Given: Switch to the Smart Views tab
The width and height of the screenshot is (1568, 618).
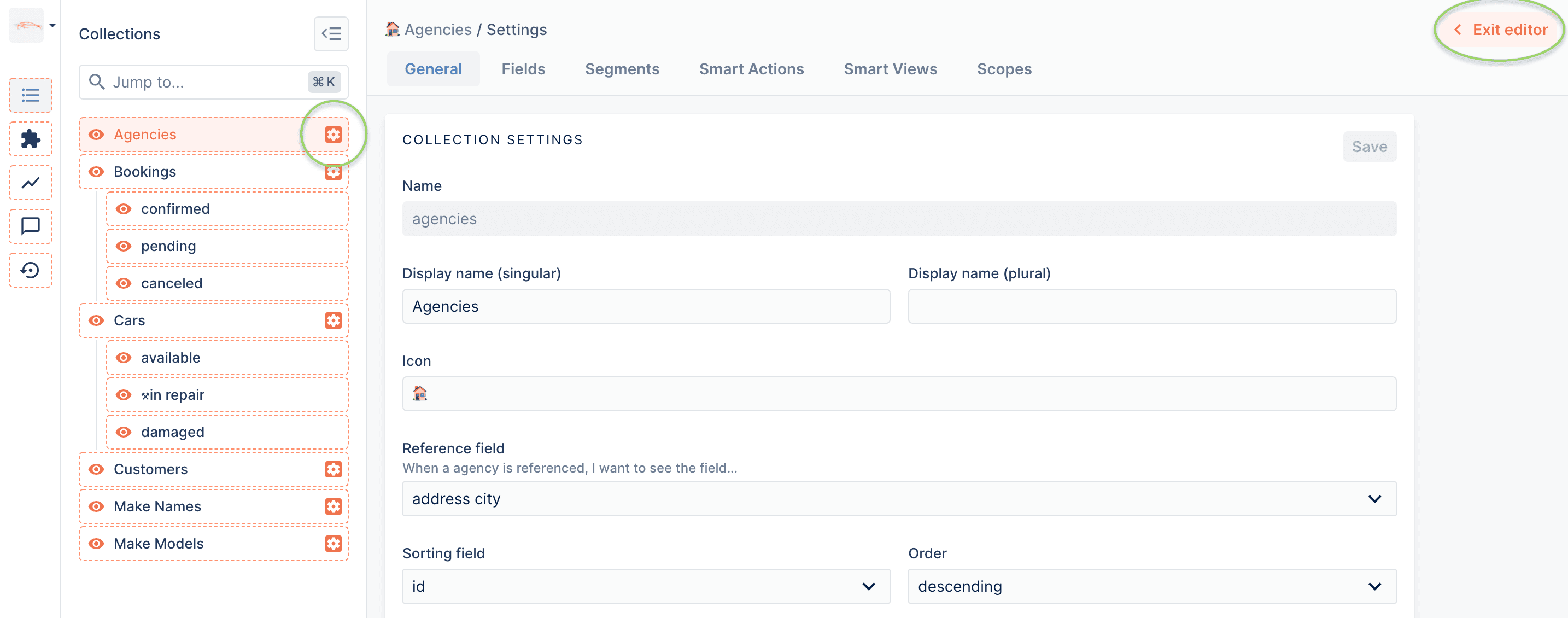Looking at the screenshot, I should click(890, 69).
